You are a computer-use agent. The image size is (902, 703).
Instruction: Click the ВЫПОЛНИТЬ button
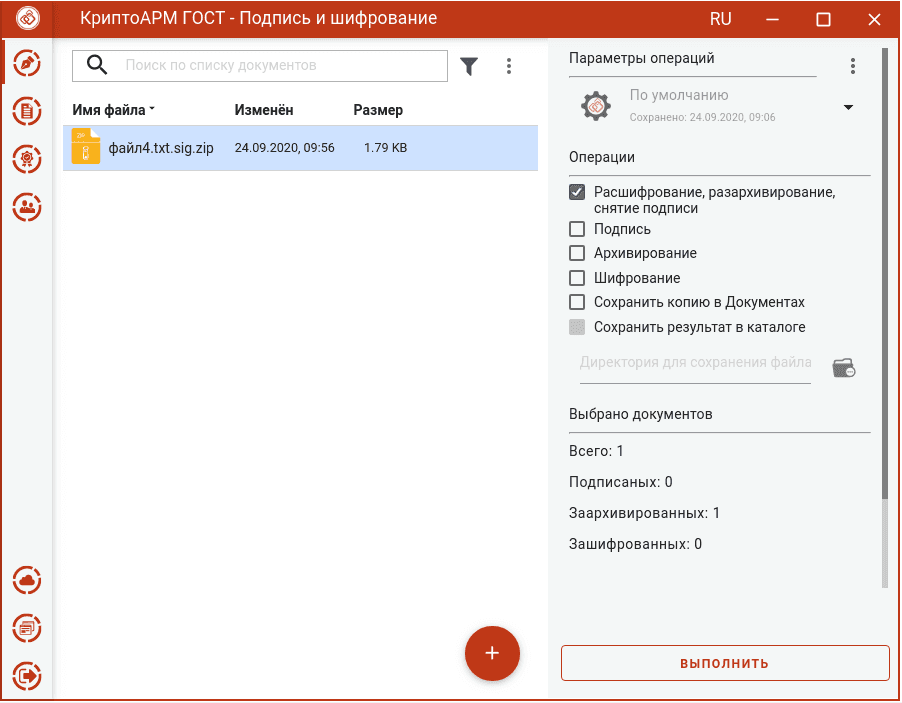725,663
